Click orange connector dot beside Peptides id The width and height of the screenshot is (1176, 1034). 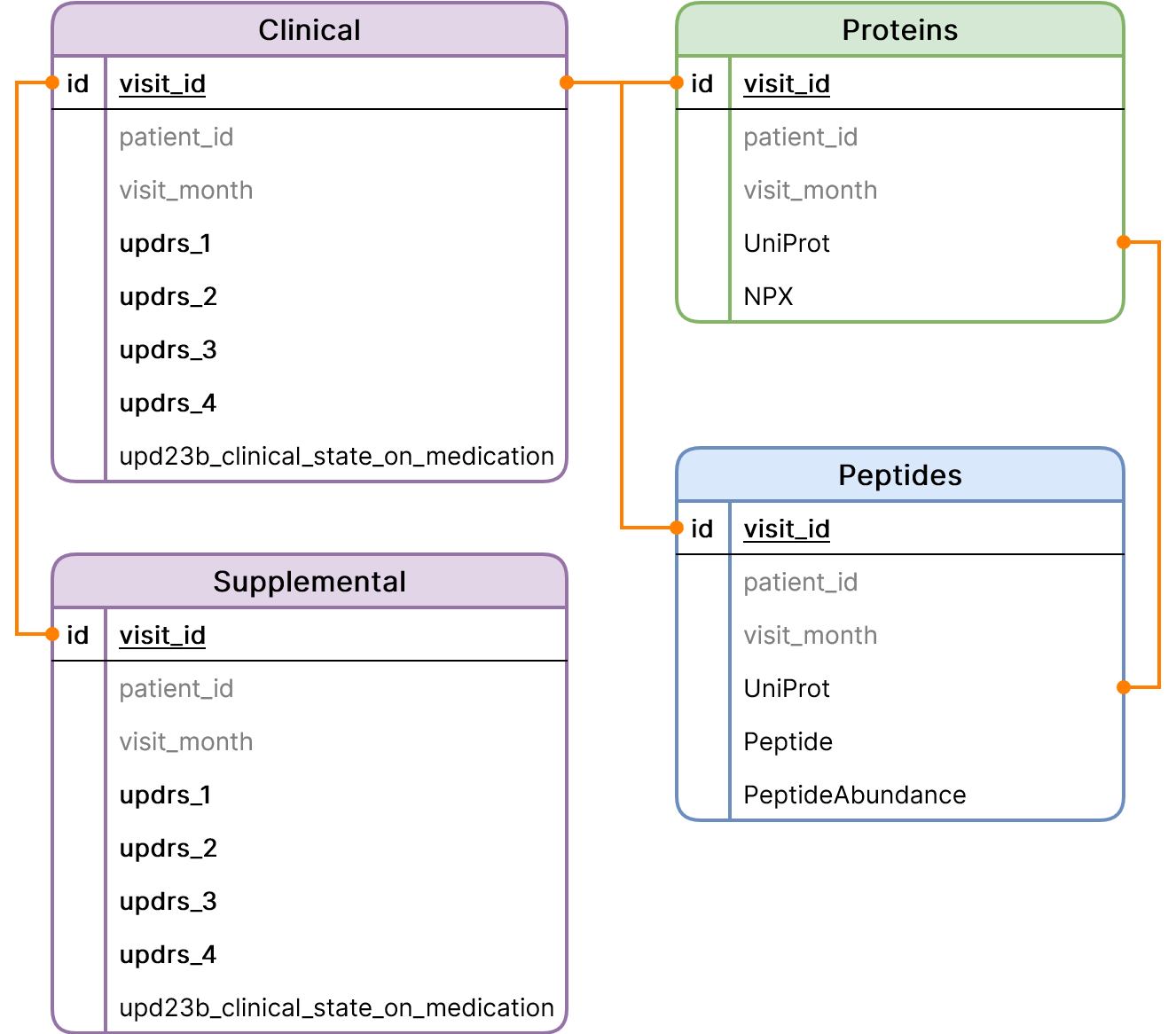[x=677, y=529]
